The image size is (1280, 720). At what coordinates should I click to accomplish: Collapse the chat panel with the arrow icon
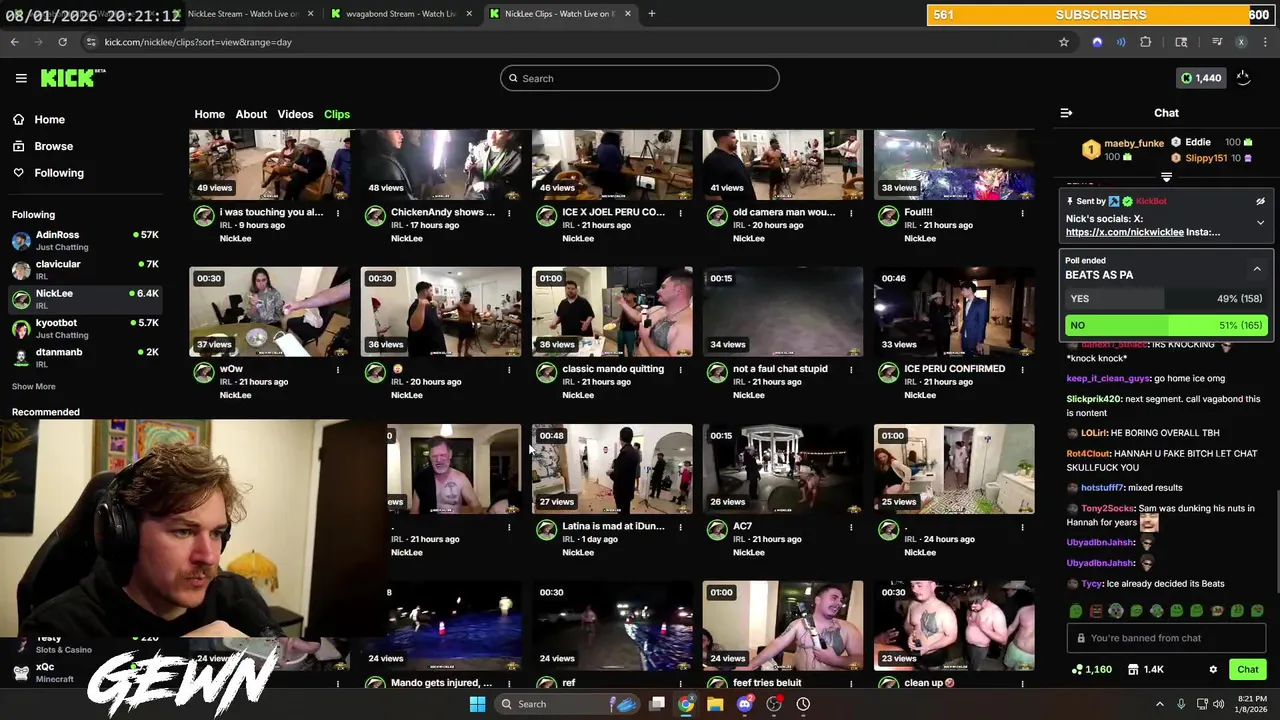1066,113
